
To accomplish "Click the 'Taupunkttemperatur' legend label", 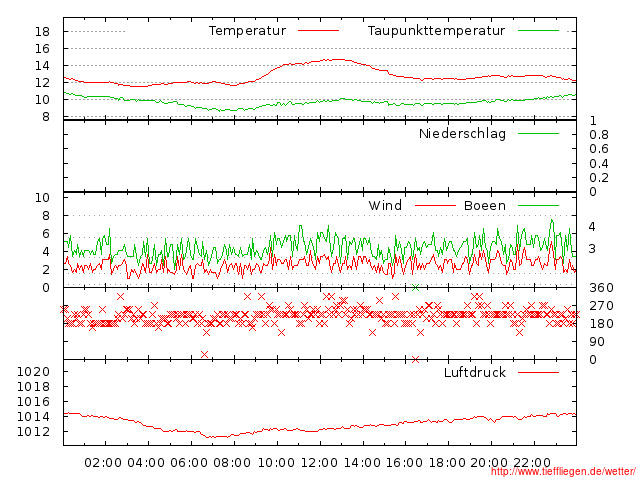I will point(436,31).
